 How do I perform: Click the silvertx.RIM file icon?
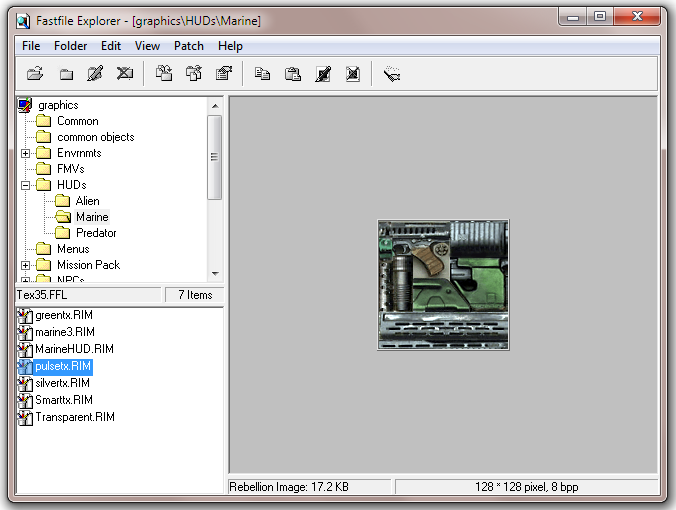click(x=25, y=383)
